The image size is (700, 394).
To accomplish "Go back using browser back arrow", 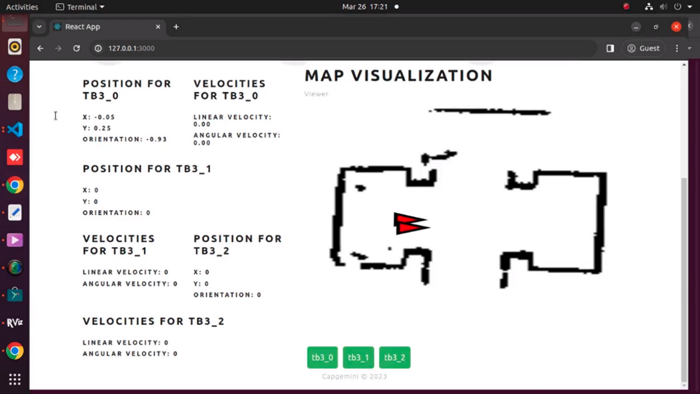I will pos(41,48).
